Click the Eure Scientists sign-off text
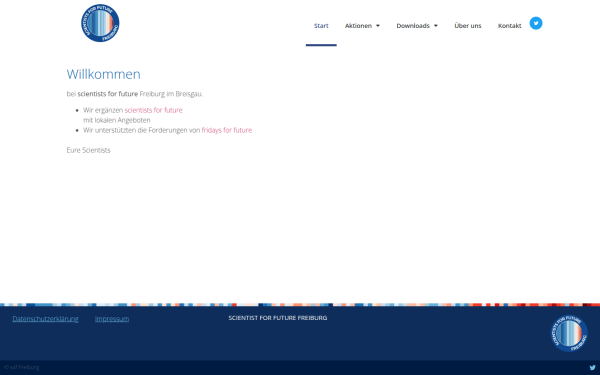This screenshot has height=375, width=600. [88, 150]
